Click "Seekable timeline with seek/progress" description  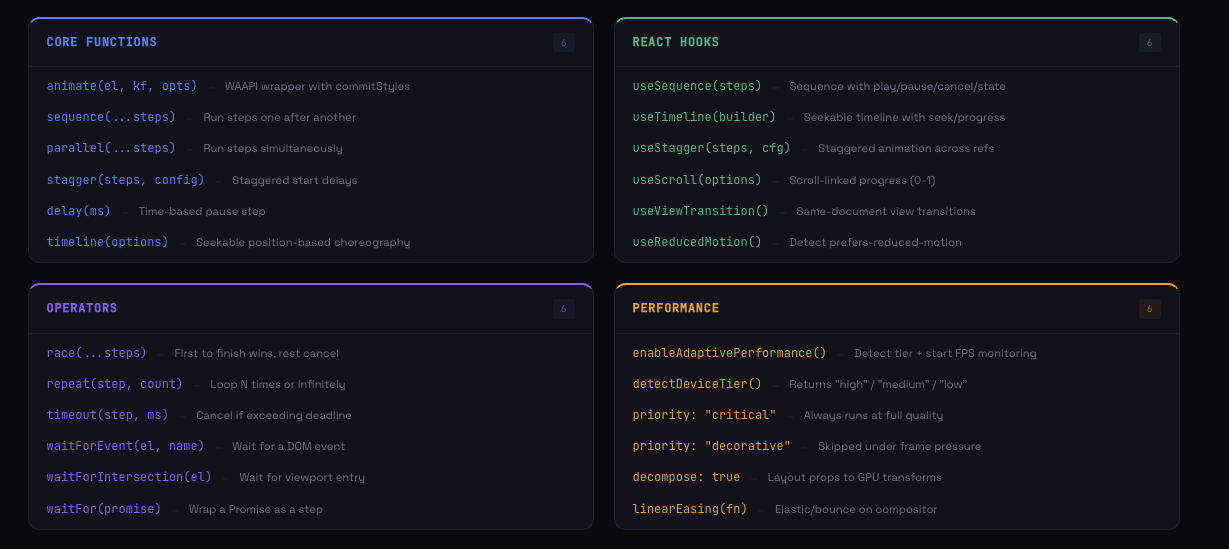tap(904, 117)
